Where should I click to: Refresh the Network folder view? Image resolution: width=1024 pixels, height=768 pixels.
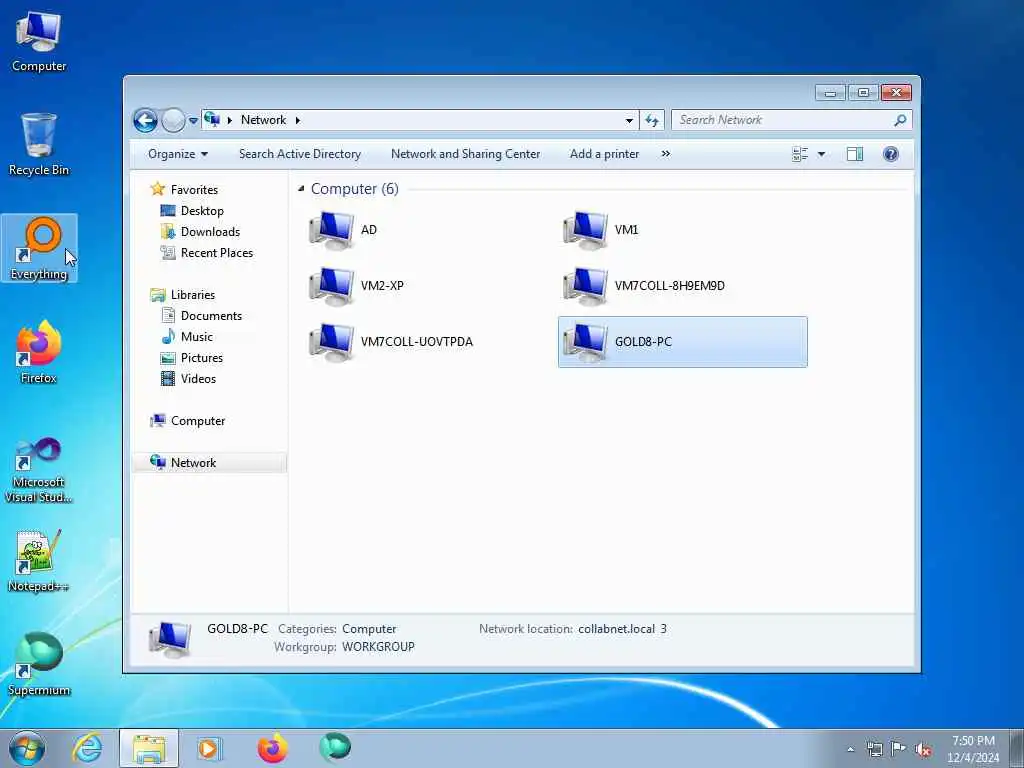(652, 120)
